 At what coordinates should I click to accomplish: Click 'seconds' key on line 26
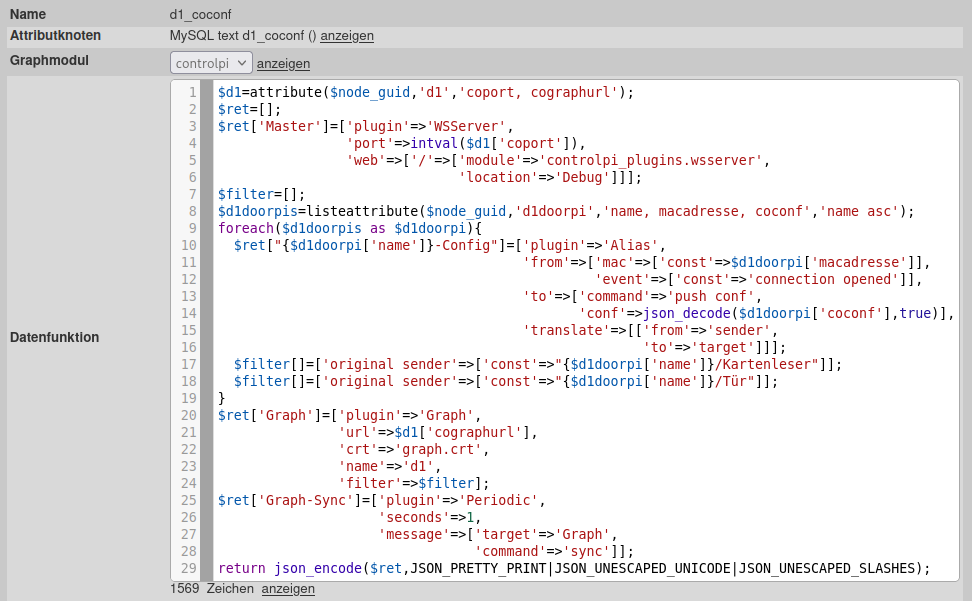[413, 517]
